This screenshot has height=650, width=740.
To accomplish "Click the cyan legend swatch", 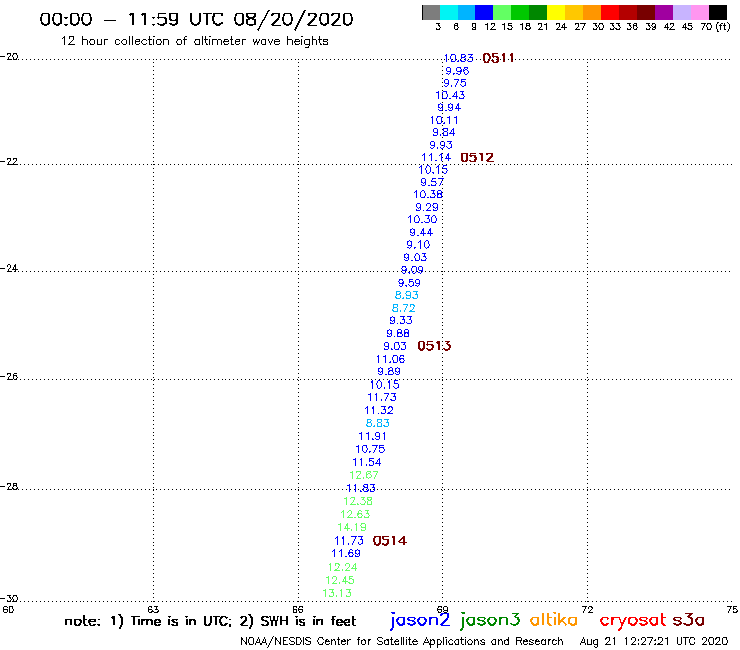I will tap(448, 12).
